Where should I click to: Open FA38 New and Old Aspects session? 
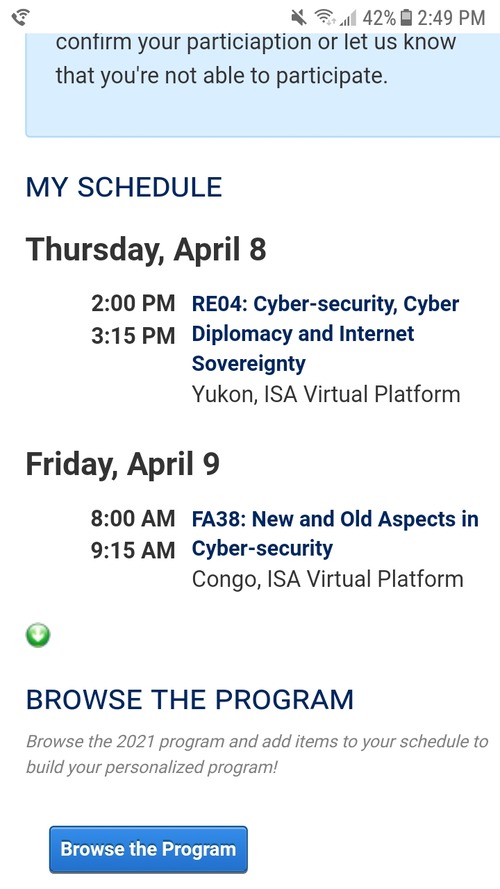coord(335,534)
